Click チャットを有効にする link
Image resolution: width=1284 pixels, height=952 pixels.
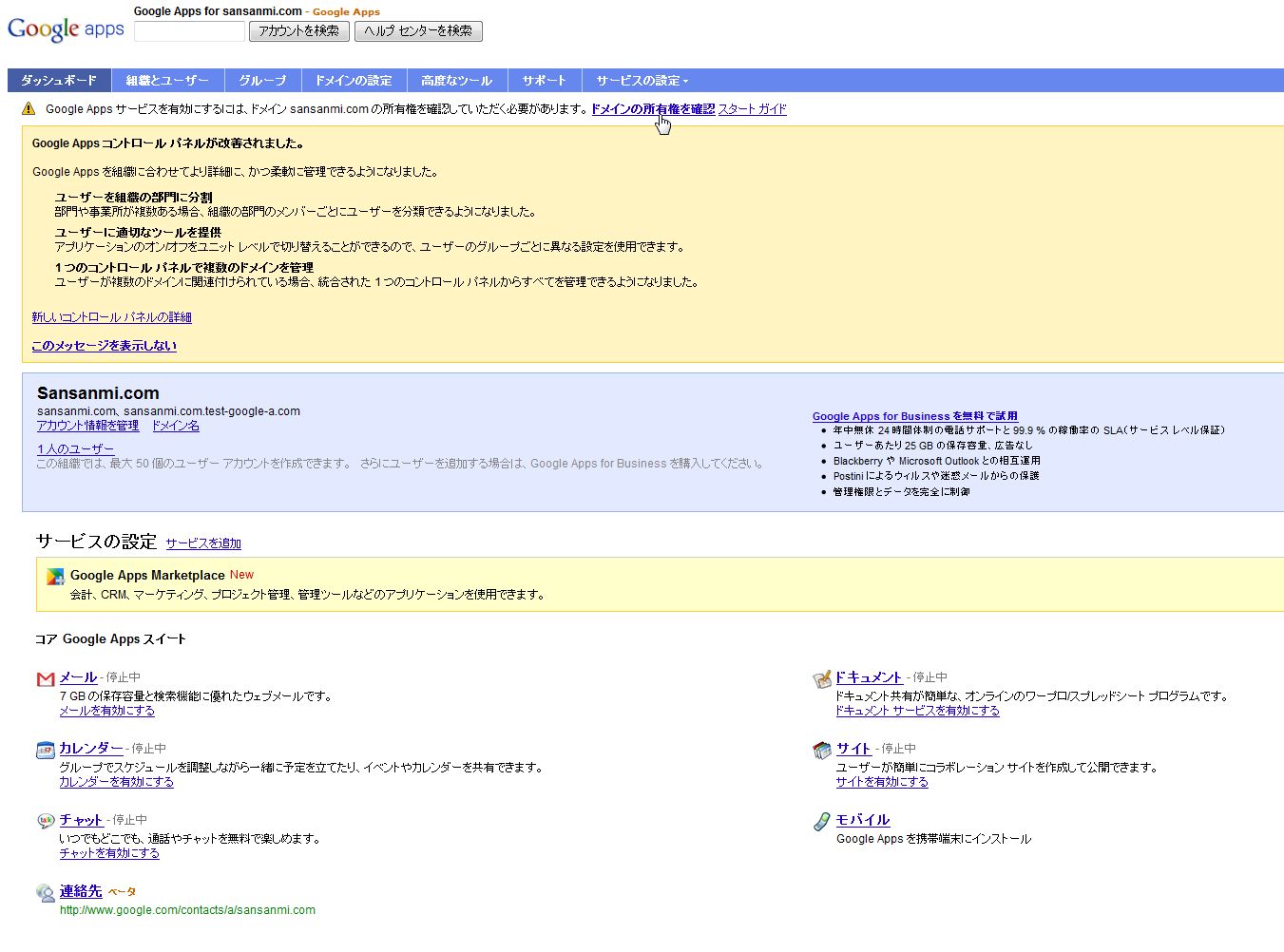pyautogui.click(x=109, y=853)
